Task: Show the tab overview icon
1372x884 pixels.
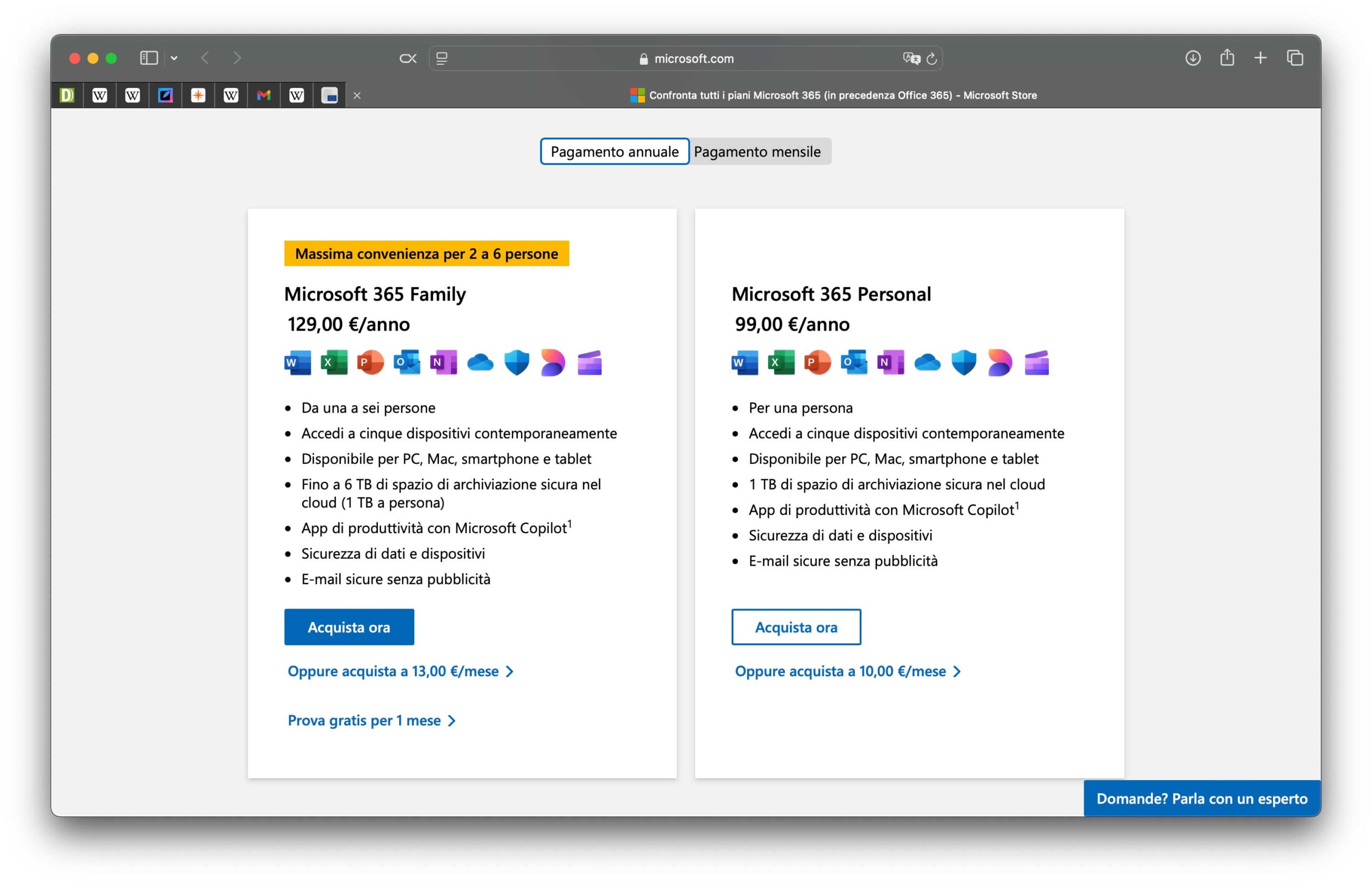Action: [1294, 58]
